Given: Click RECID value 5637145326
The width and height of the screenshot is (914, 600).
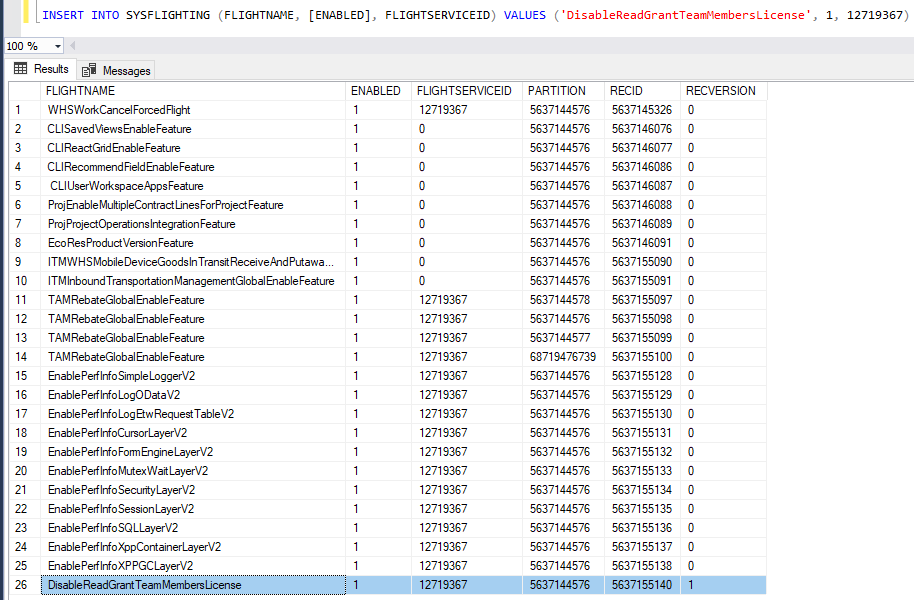Looking at the screenshot, I should pyautogui.click(x=642, y=110).
